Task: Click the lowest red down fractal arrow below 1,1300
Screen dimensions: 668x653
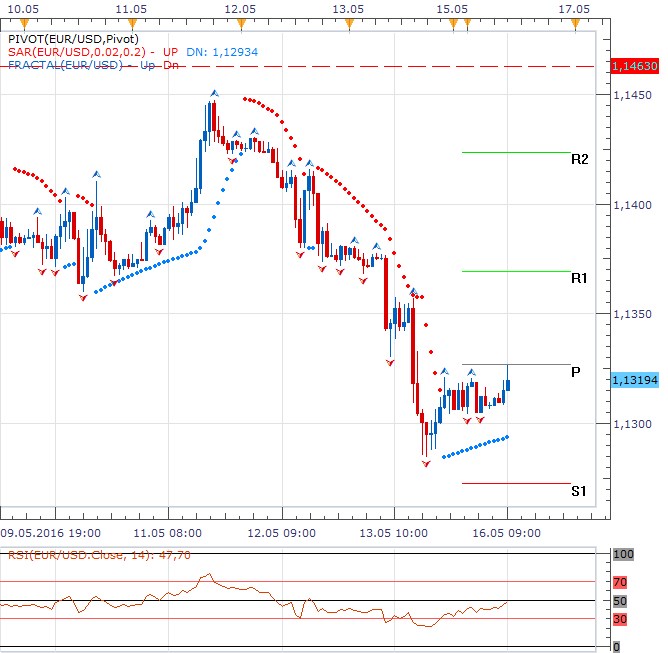Action: pos(426,464)
